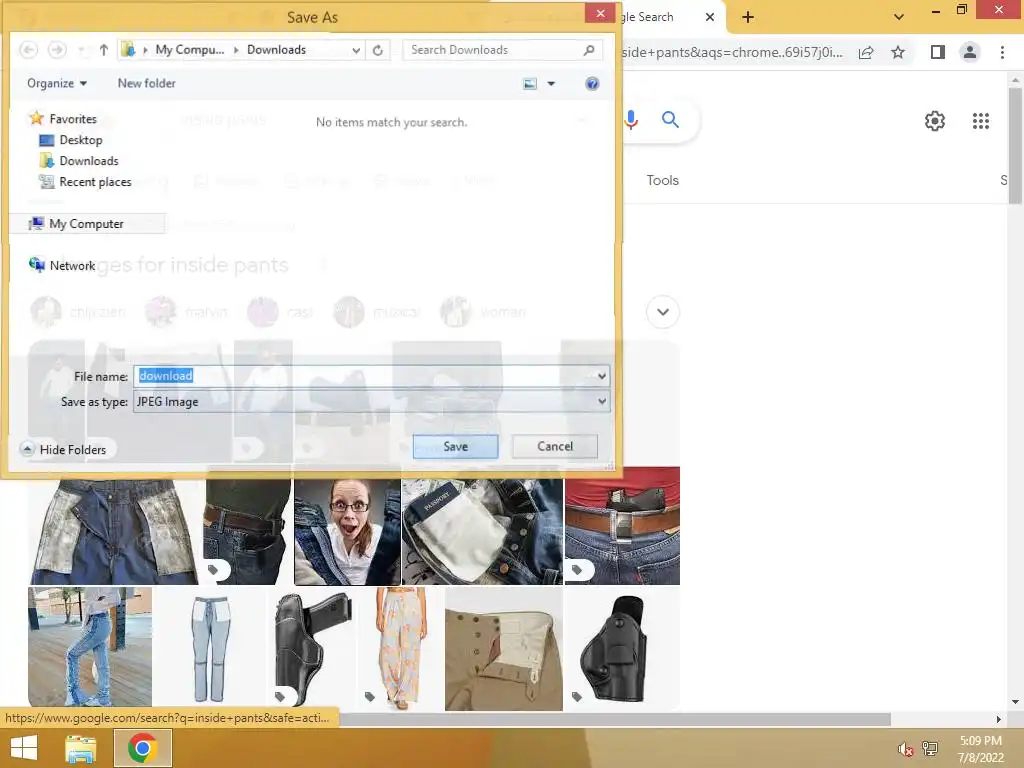Open surprised woman with glasses thumbnail

pyautogui.click(x=347, y=532)
